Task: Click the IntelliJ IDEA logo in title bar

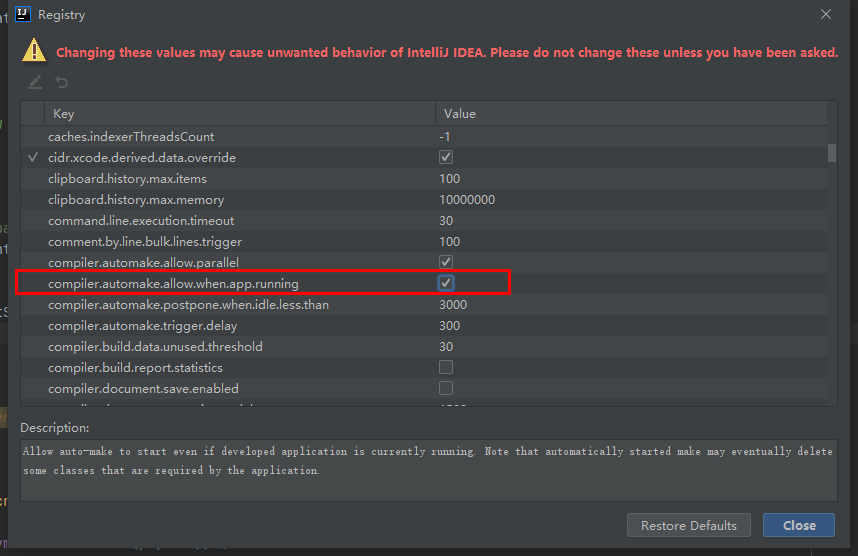Action: point(22,14)
